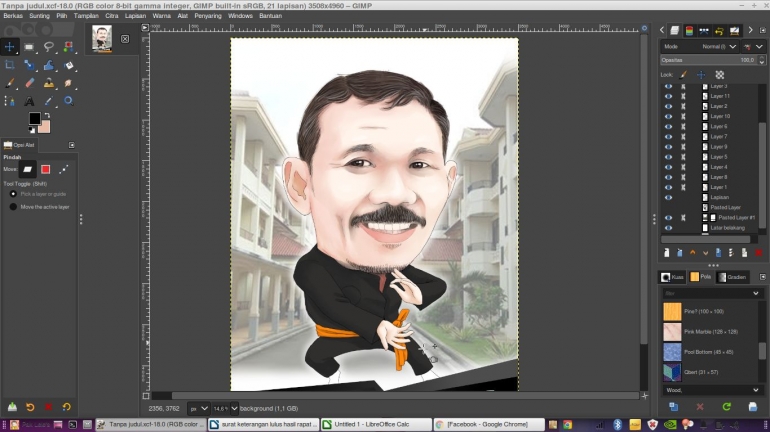Pick the Select by Color tool
Viewport: 770px width, 432px height.
pyautogui.click(x=68, y=47)
